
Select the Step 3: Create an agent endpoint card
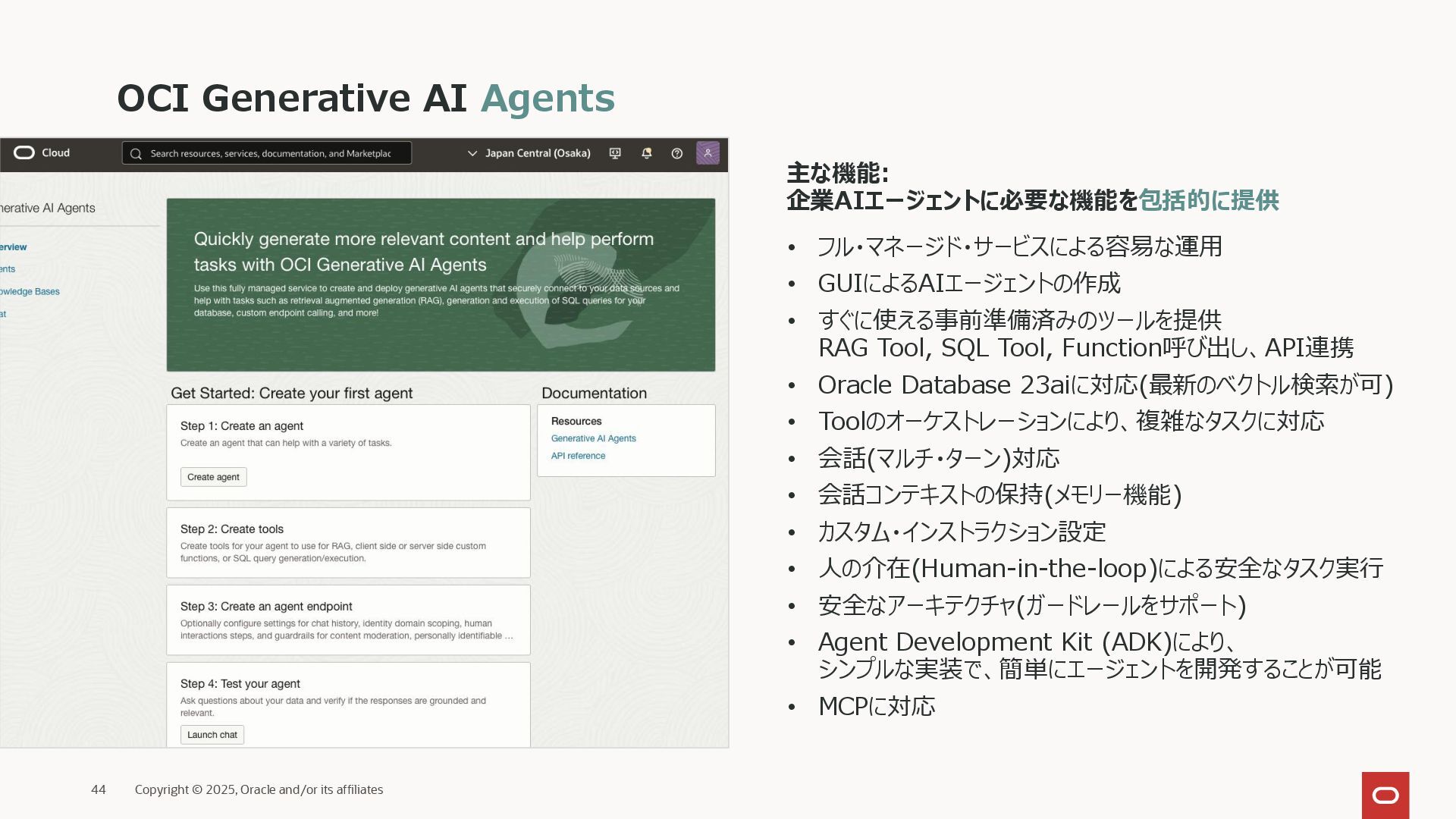coord(348,620)
